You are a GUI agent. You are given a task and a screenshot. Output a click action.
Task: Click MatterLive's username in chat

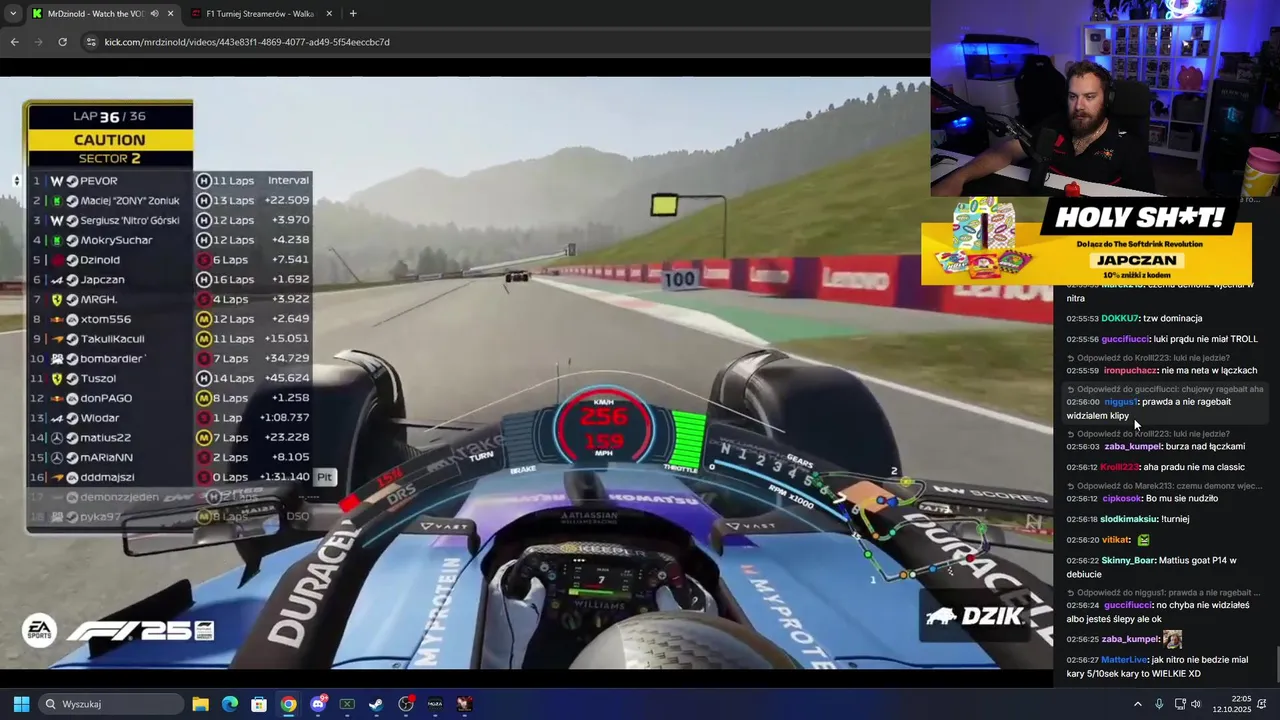pyautogui.click(x=1125, y=660)
